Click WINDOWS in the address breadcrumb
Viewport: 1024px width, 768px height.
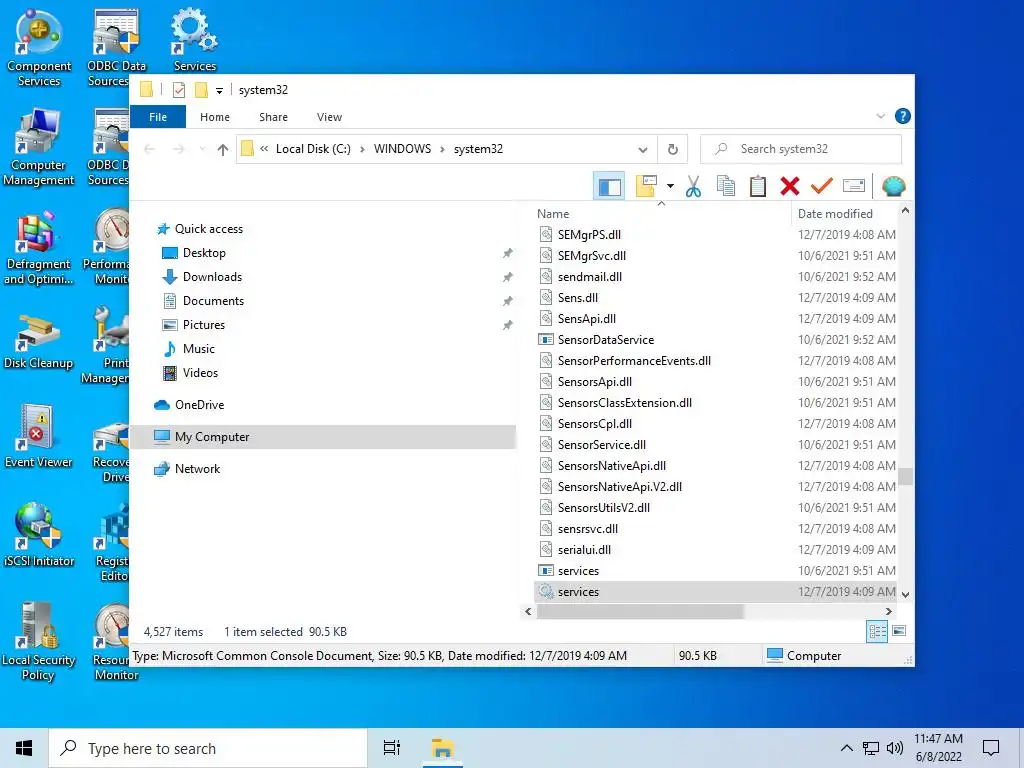click(x=402, y=149)
